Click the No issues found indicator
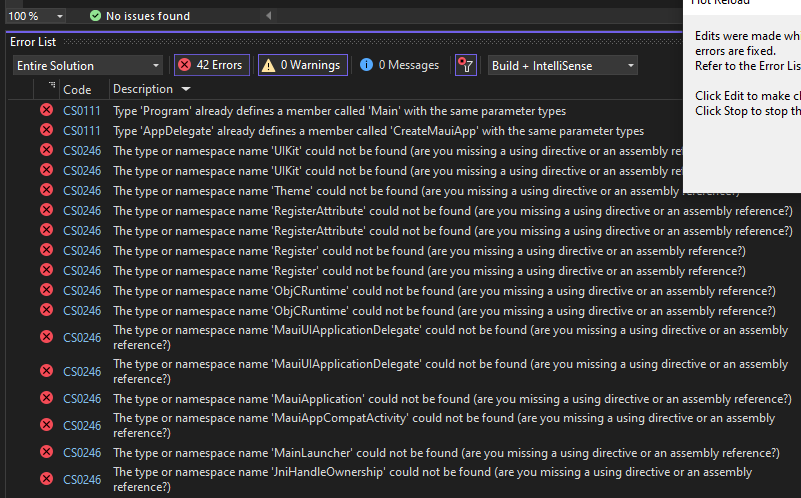 coord(139,16)
